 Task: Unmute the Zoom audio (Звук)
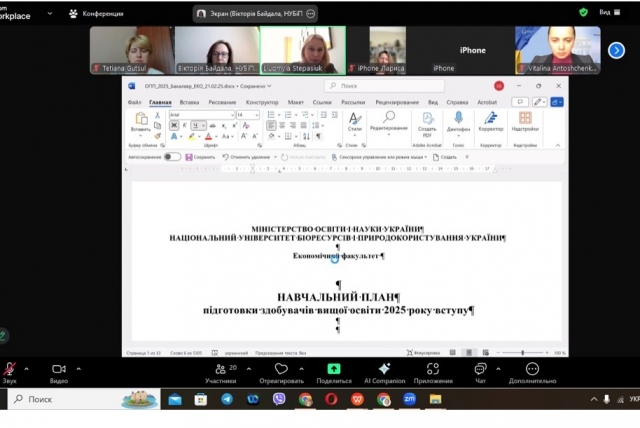(x=9, y=373)
